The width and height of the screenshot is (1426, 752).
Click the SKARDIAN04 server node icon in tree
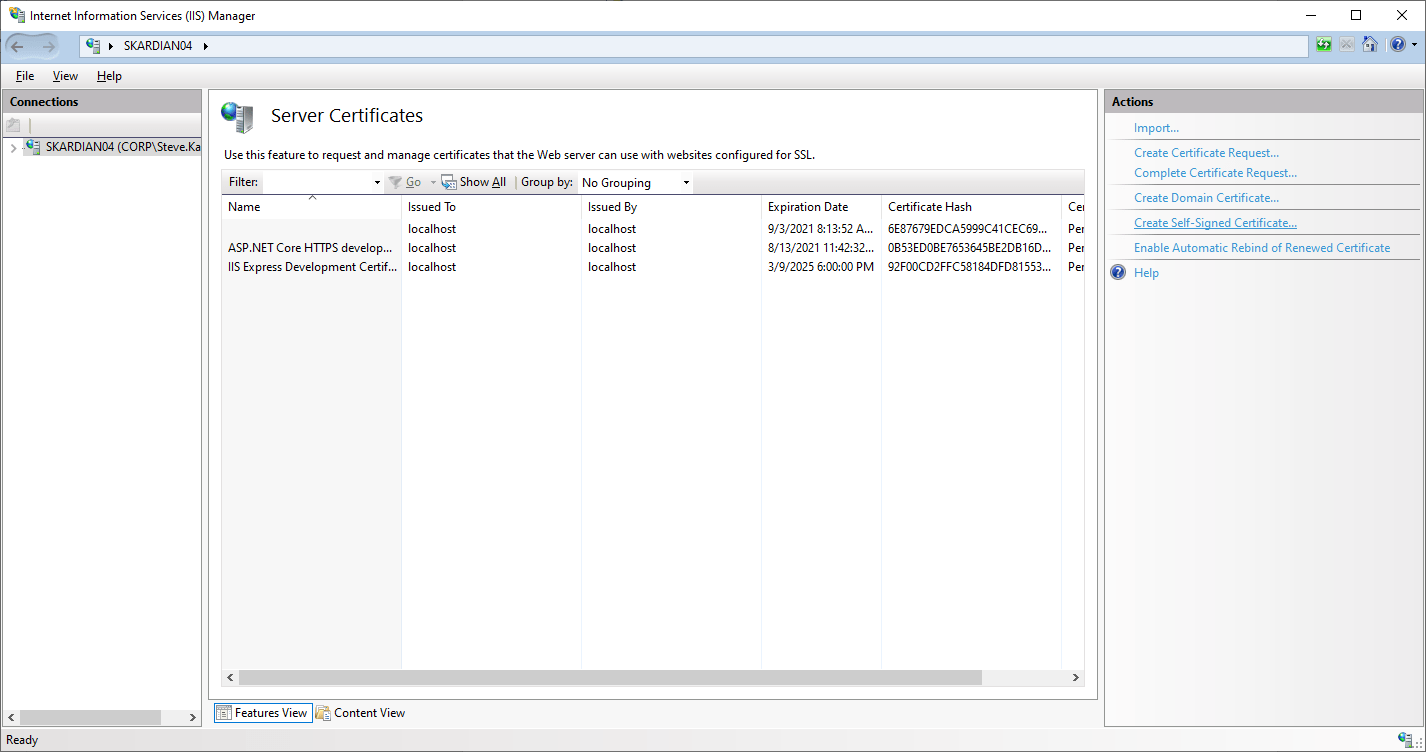point(33,147)
